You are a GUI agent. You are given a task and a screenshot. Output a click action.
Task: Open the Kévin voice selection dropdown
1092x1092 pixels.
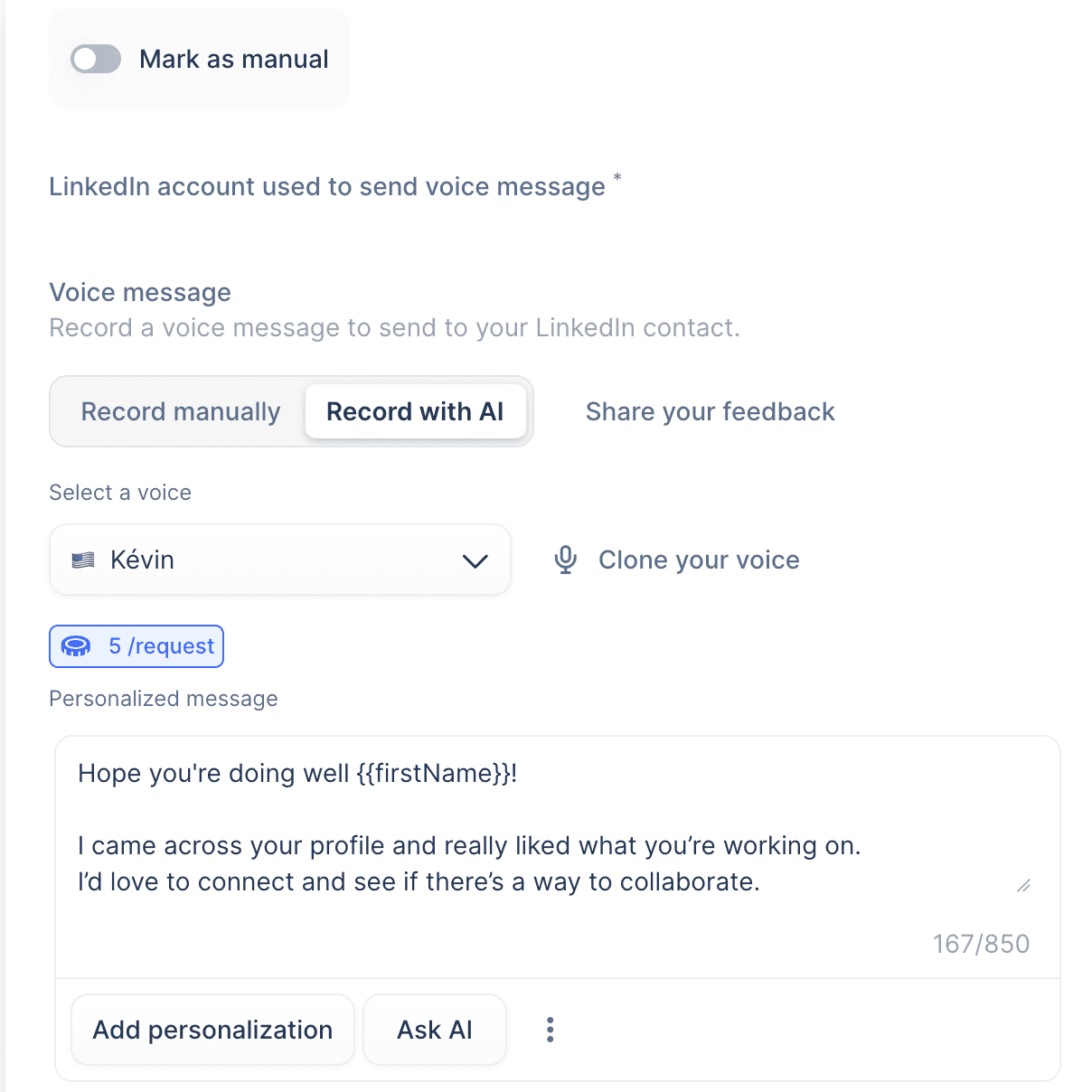click(279, 560)
